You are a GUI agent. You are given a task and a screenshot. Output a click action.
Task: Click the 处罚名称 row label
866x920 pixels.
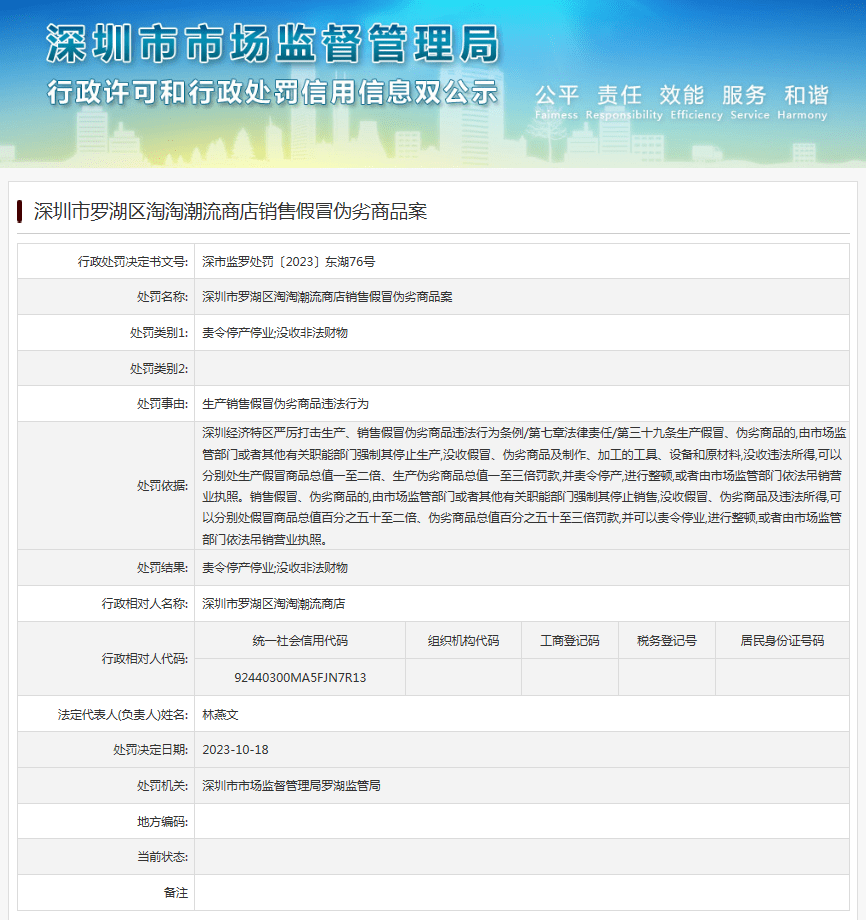point(162,297)
